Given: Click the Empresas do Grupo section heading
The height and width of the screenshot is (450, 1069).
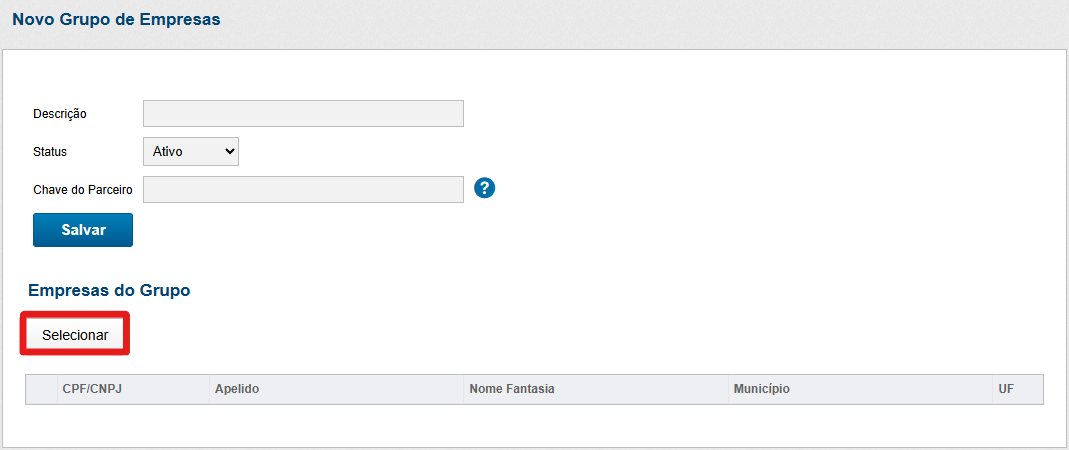Looking at the screenshot, I should click(x=109, y=291).
